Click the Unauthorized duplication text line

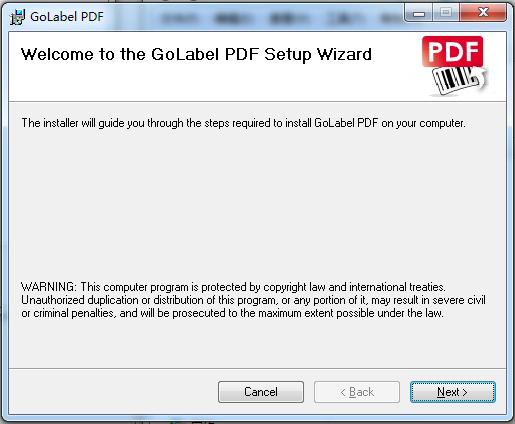(x=253, y=300)
